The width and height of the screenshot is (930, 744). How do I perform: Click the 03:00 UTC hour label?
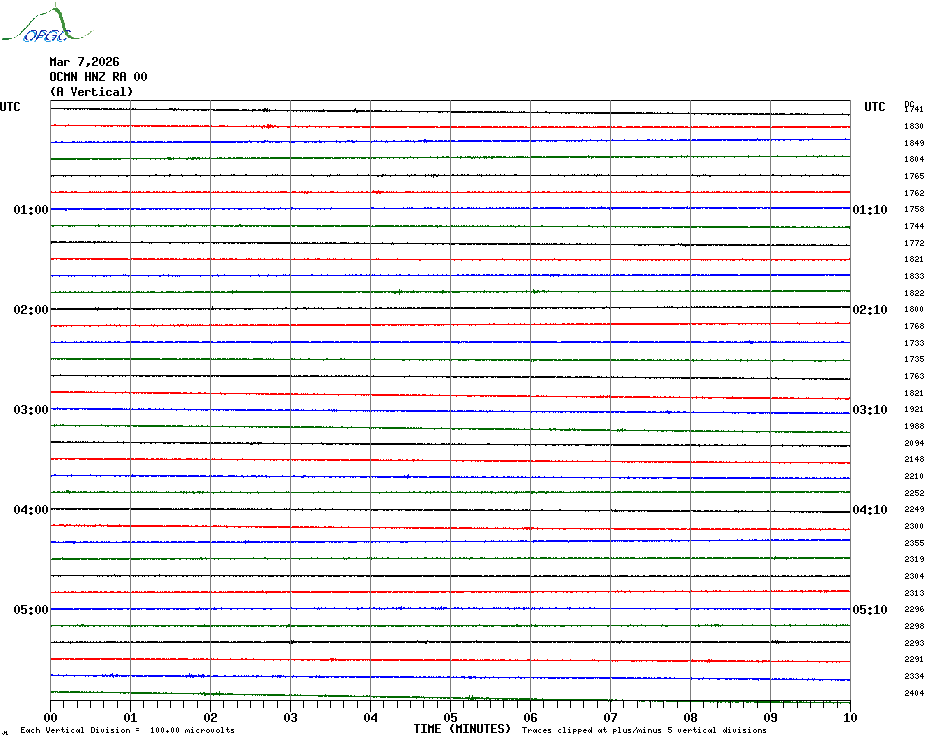(x=30, y=410)
